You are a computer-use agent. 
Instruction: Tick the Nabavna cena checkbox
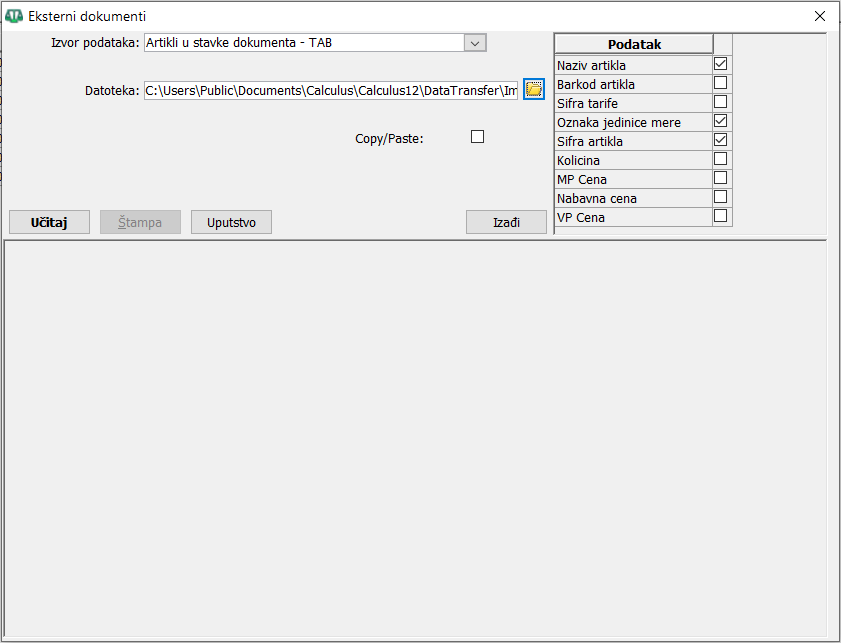click(720, 197)
